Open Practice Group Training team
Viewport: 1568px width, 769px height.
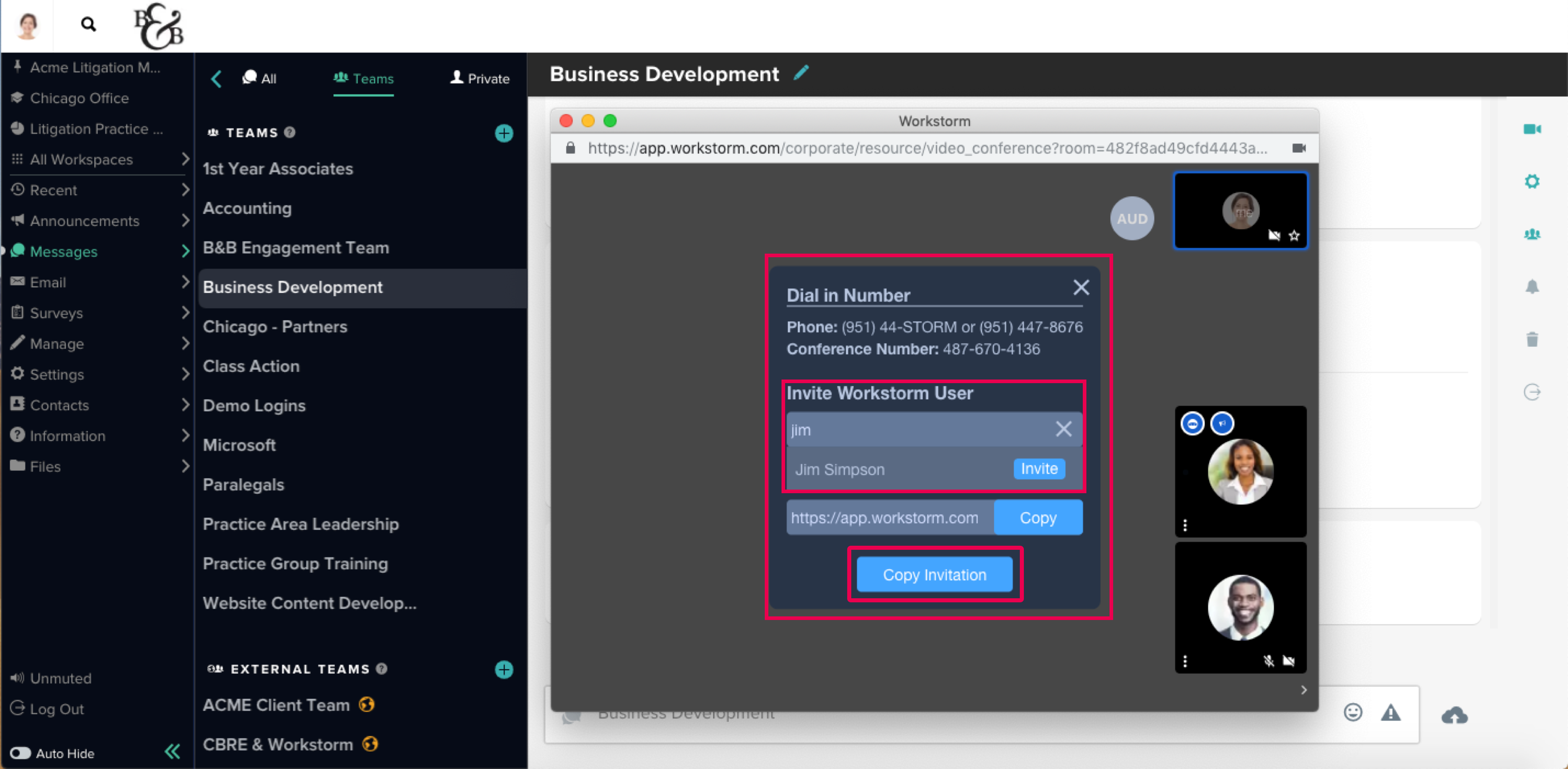[295, 563]
